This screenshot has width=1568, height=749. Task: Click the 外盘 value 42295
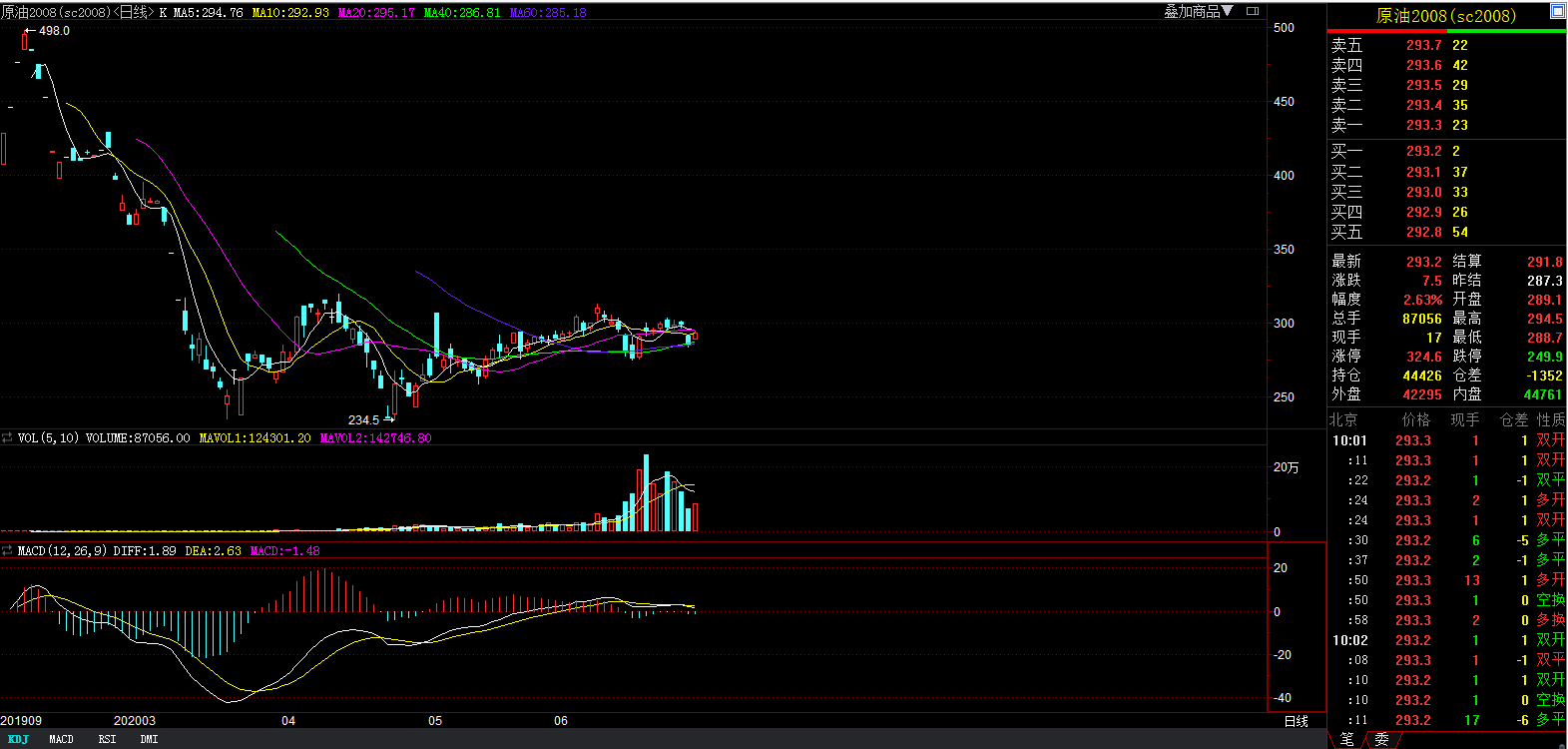(x=1421, y=394)
